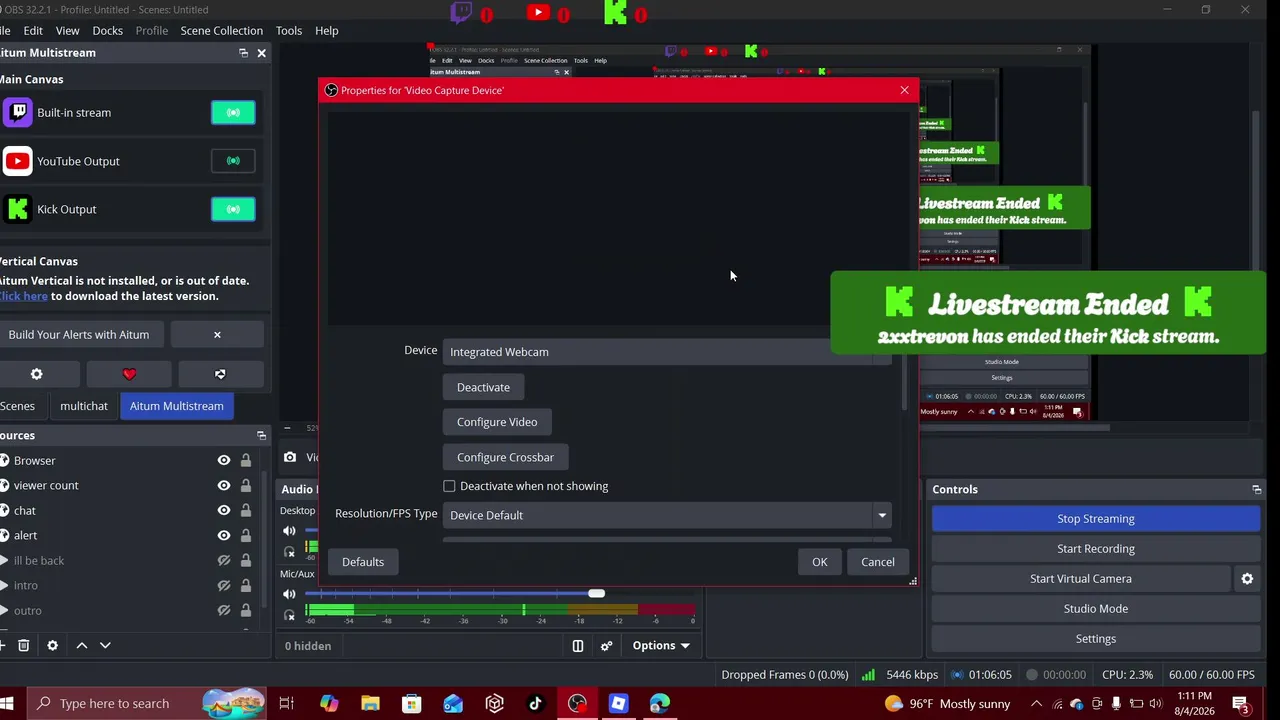Open the Tools menu
This screenshot has height=720, width=1280.
point(289,31)
